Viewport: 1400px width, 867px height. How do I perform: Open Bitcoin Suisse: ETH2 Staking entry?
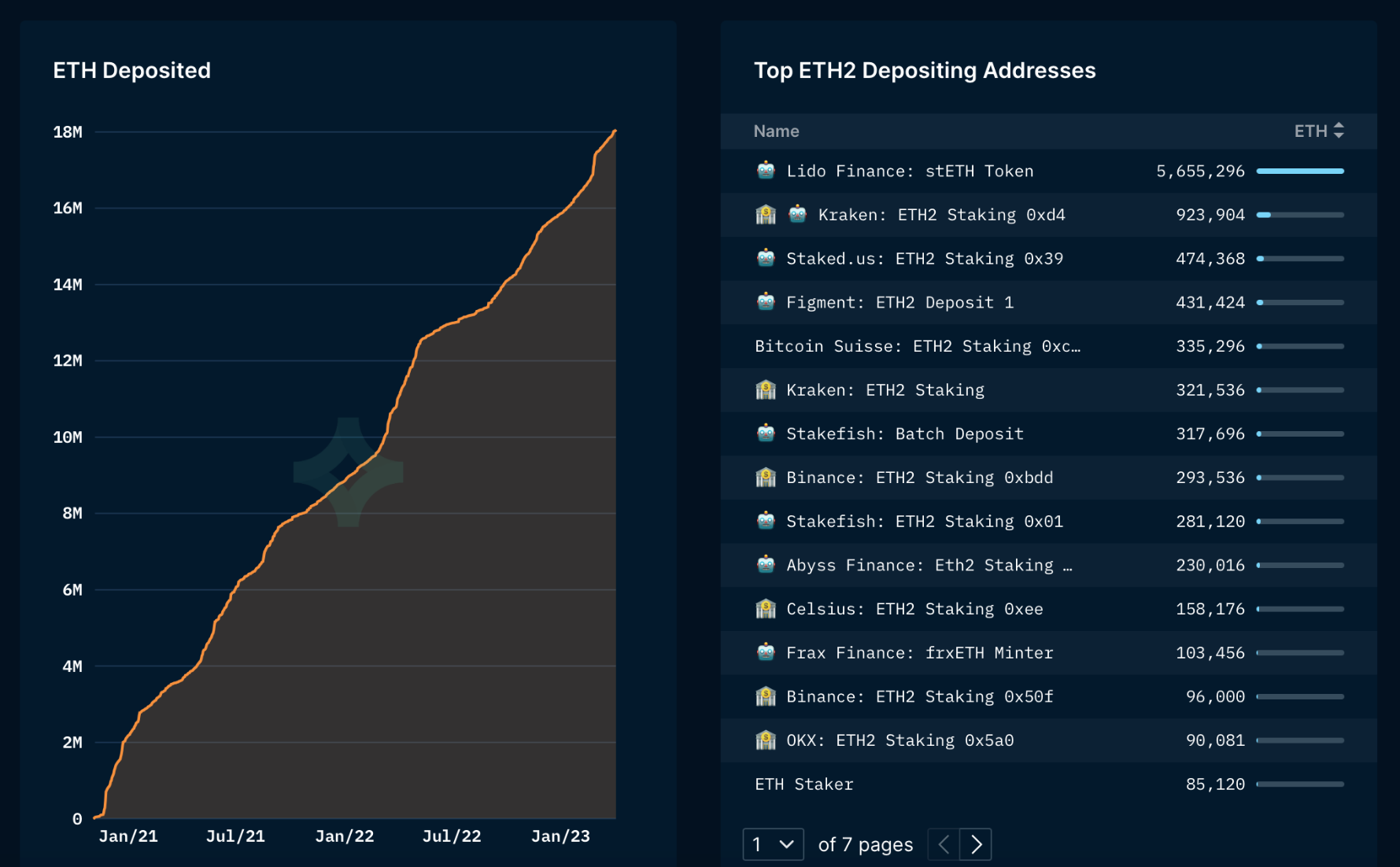tap(918, 346)
